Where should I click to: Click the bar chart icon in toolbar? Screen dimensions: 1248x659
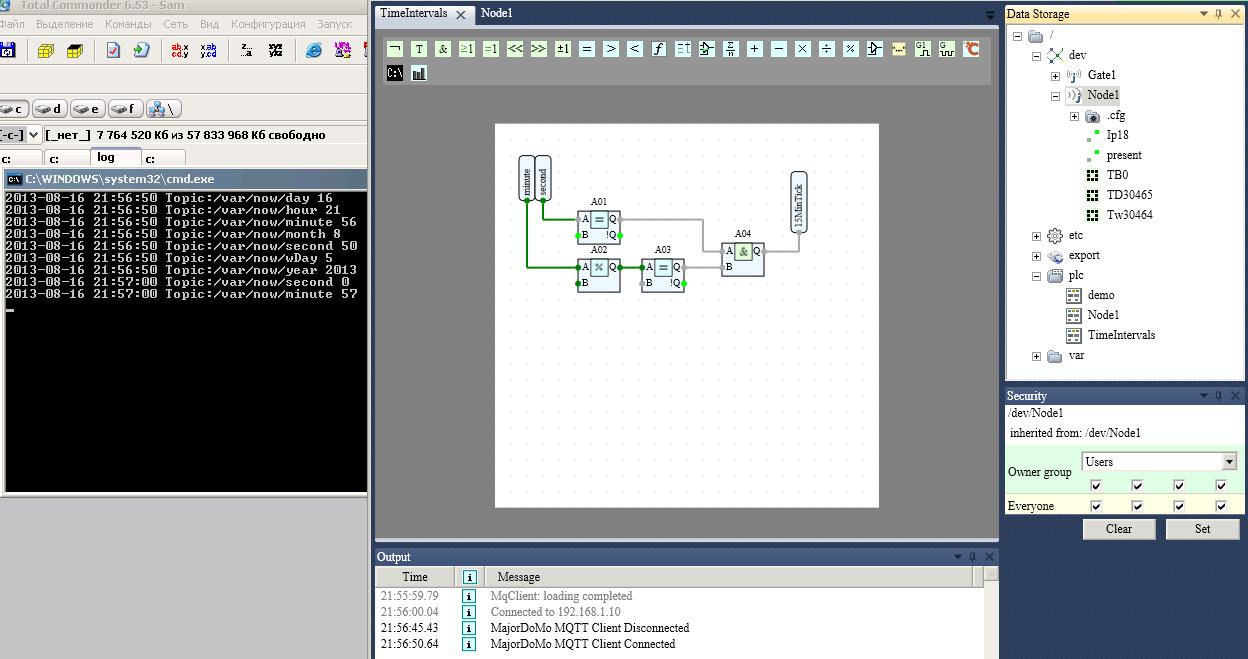[419, 73]
